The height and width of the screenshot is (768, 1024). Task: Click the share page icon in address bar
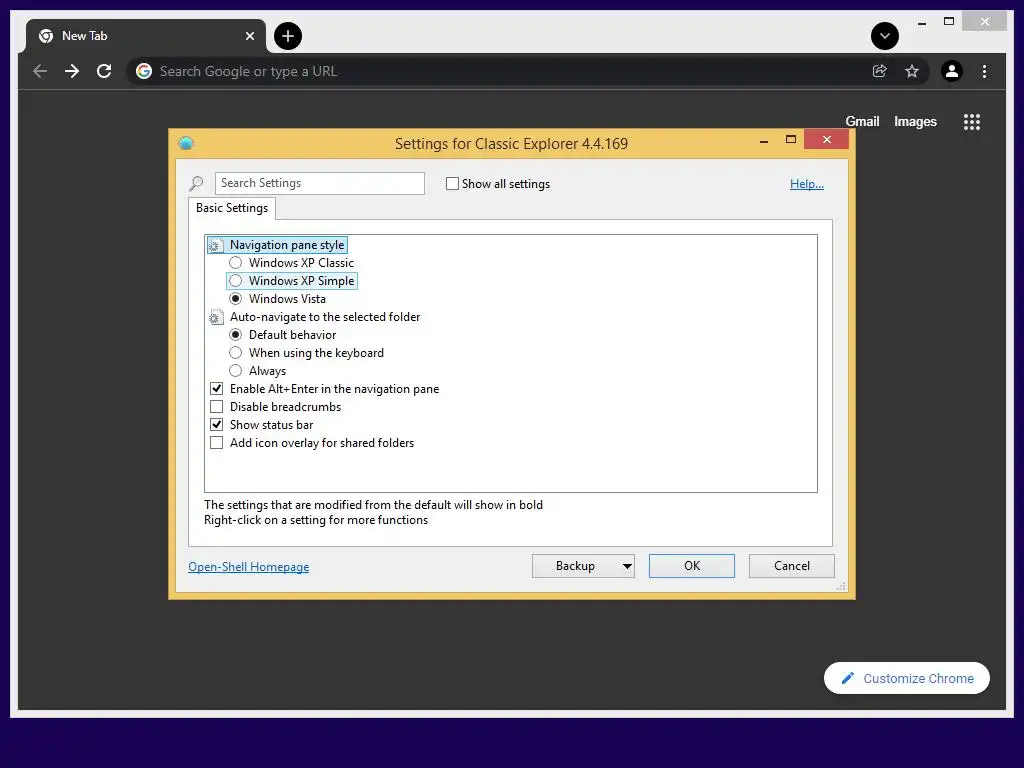[x=880, y=71]
